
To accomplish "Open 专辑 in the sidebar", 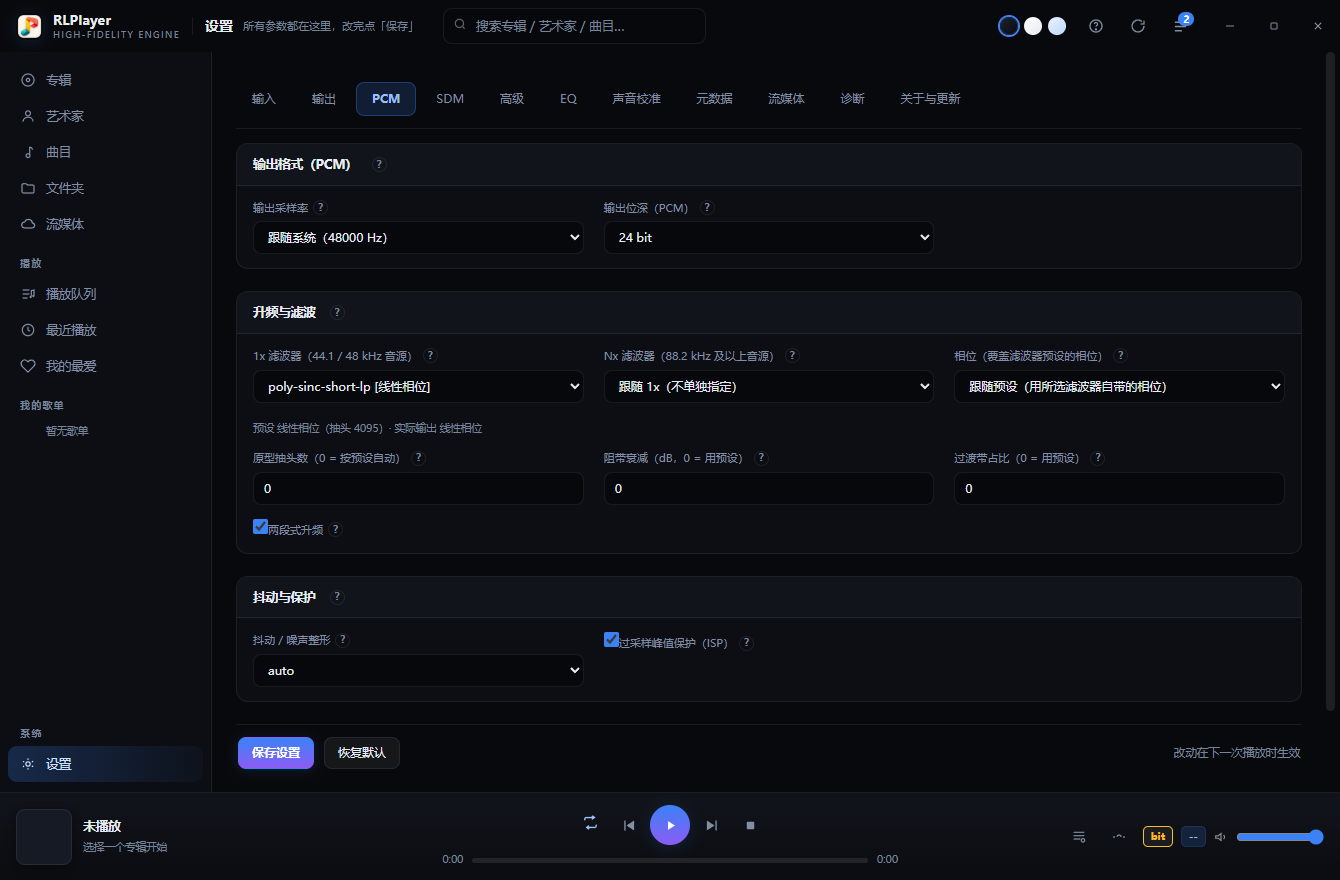I will point(105,80).
